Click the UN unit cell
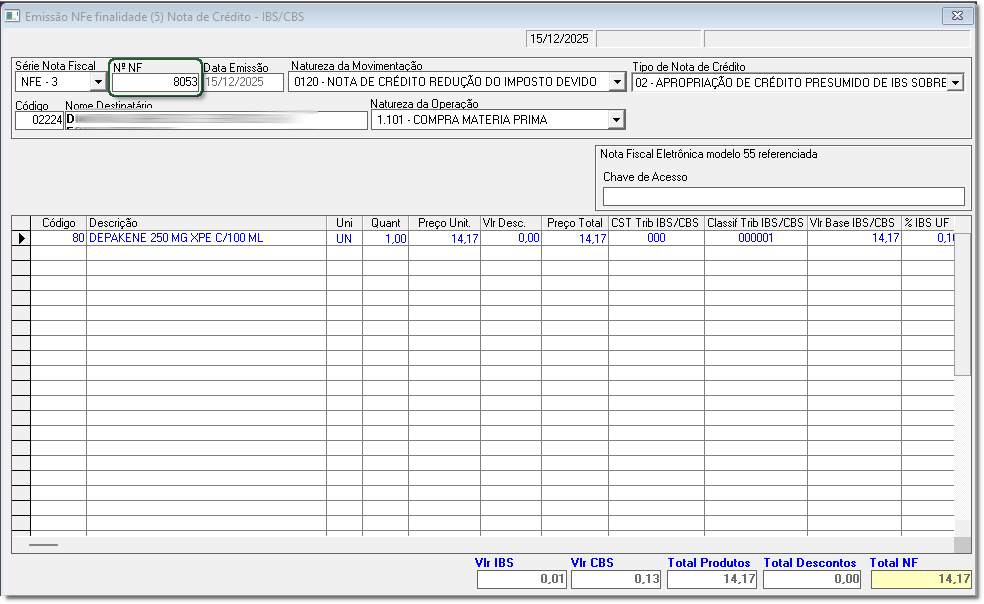984x604 pixels. pyautogui.click(x=344, y=239)
